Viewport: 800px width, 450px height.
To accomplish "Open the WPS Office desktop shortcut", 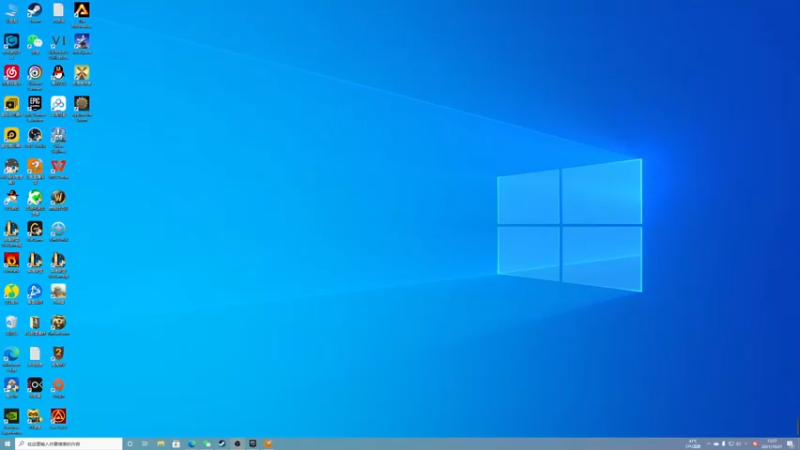I will pyautogui.click(x=58, y=168).
